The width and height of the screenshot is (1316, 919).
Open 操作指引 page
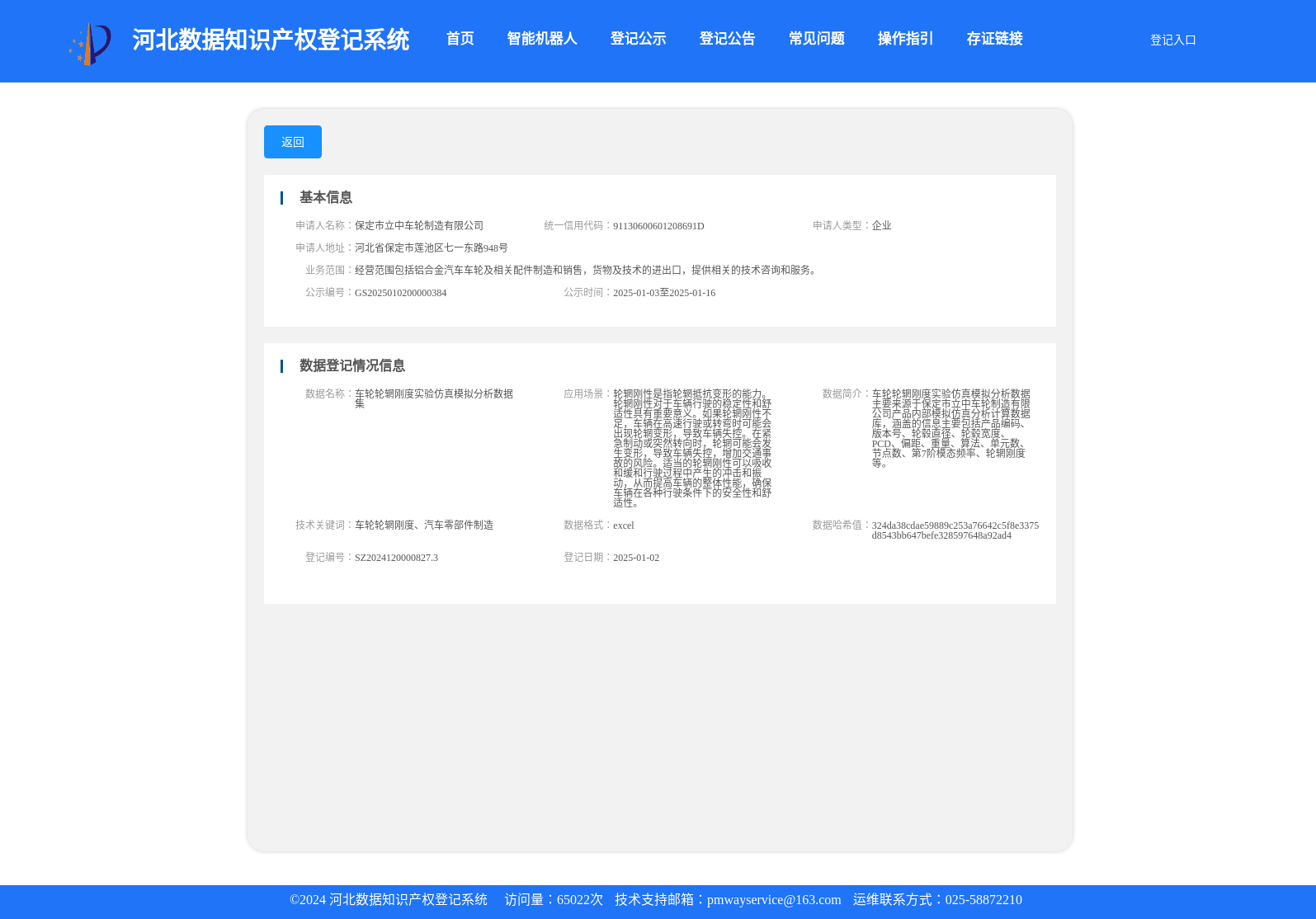click(905, 39)
